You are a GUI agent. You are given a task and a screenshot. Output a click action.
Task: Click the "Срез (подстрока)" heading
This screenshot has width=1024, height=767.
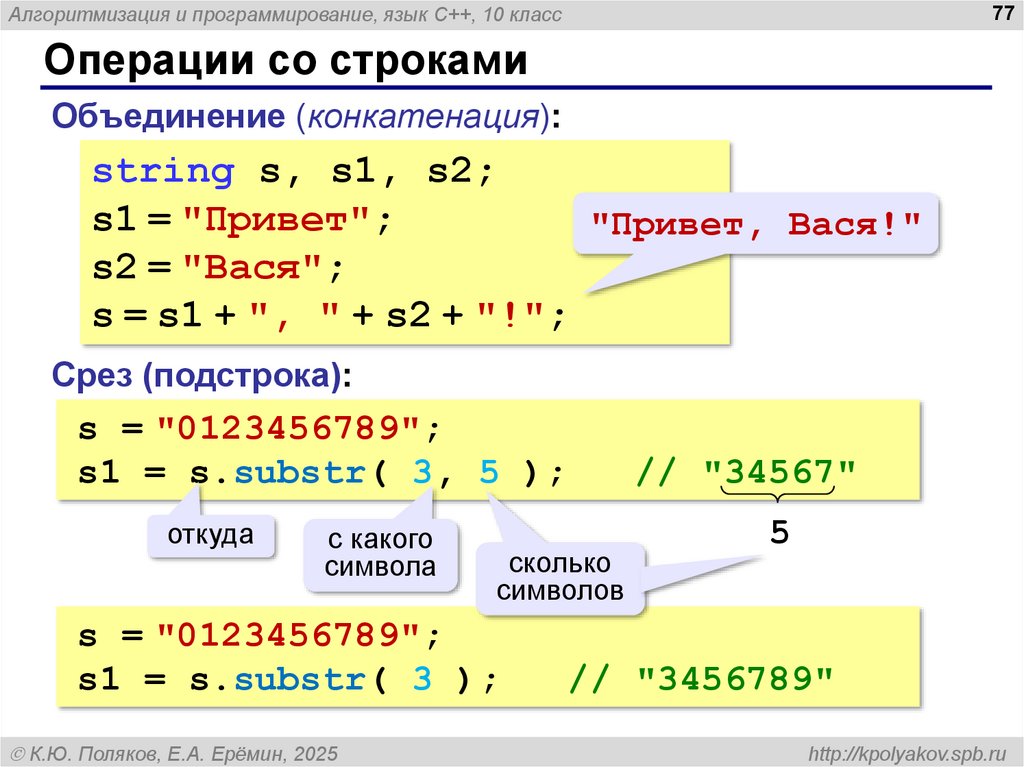(x=201, y=377)
